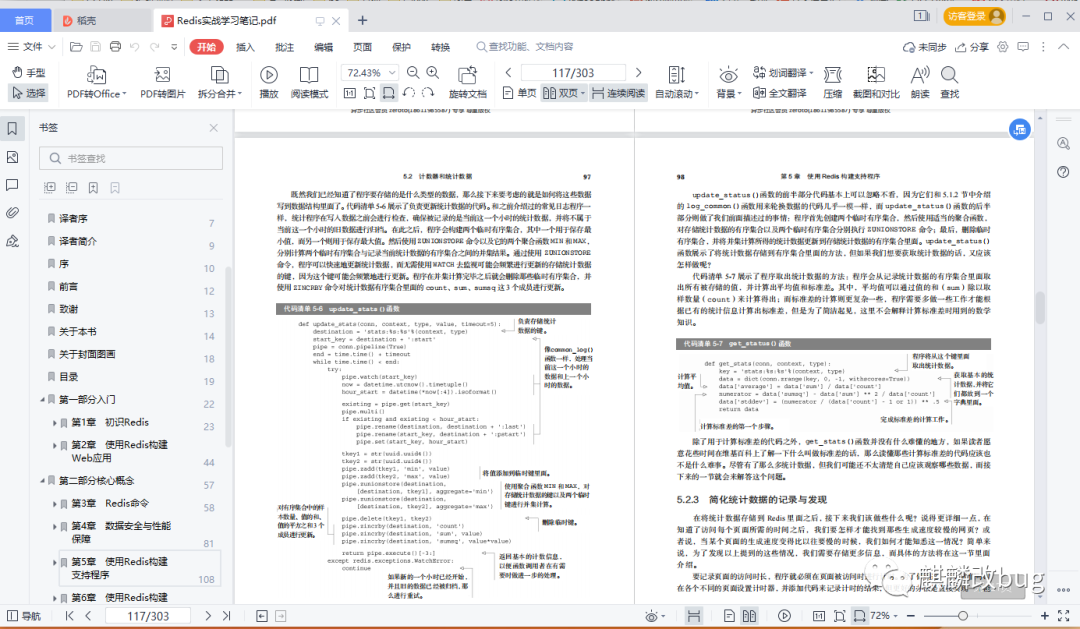Expand 第3章 Redis命令 bookmark

point(54,504)
